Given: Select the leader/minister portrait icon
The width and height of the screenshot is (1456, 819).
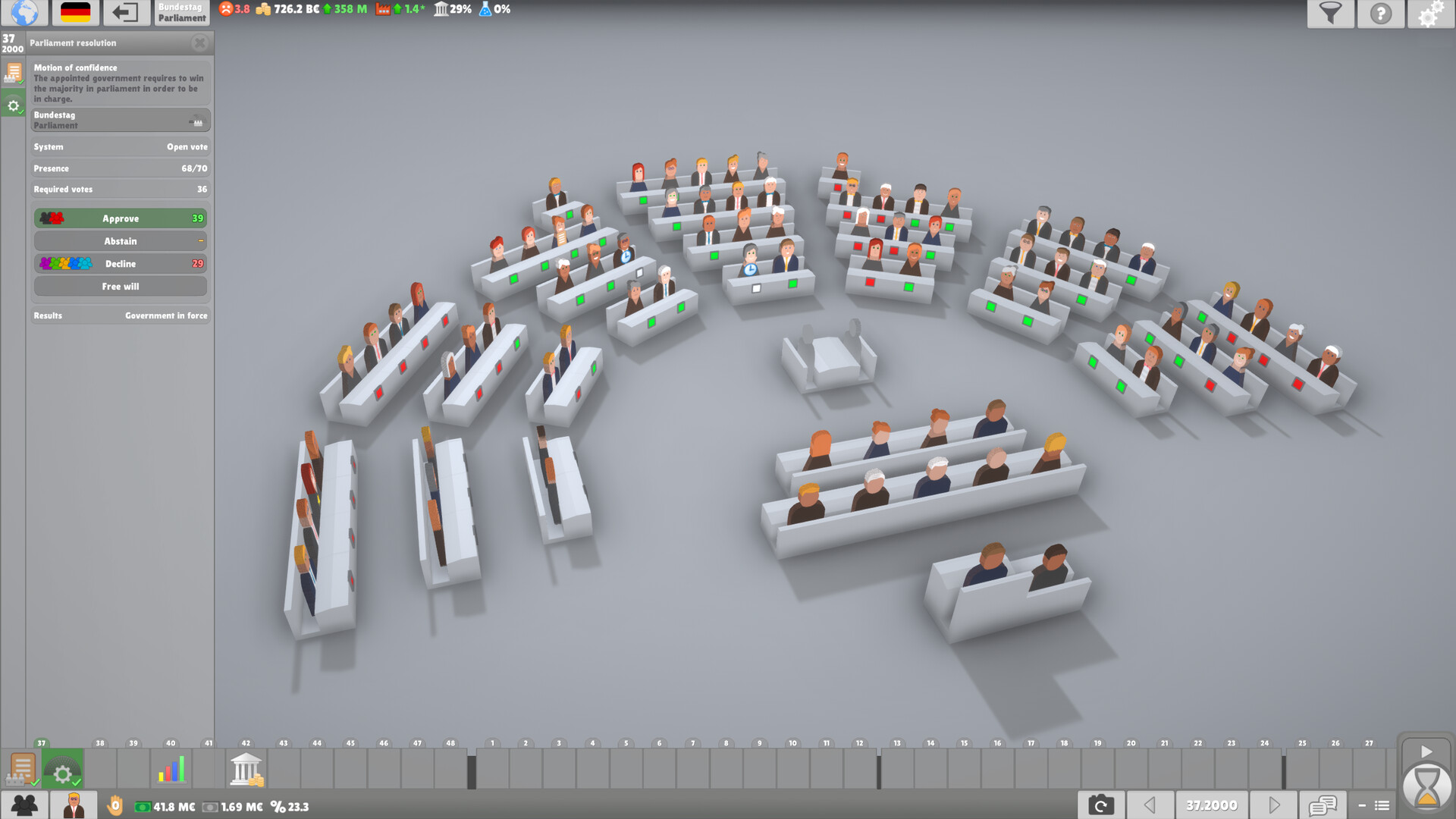Looking at the screenshot, I should coord(75,805).
